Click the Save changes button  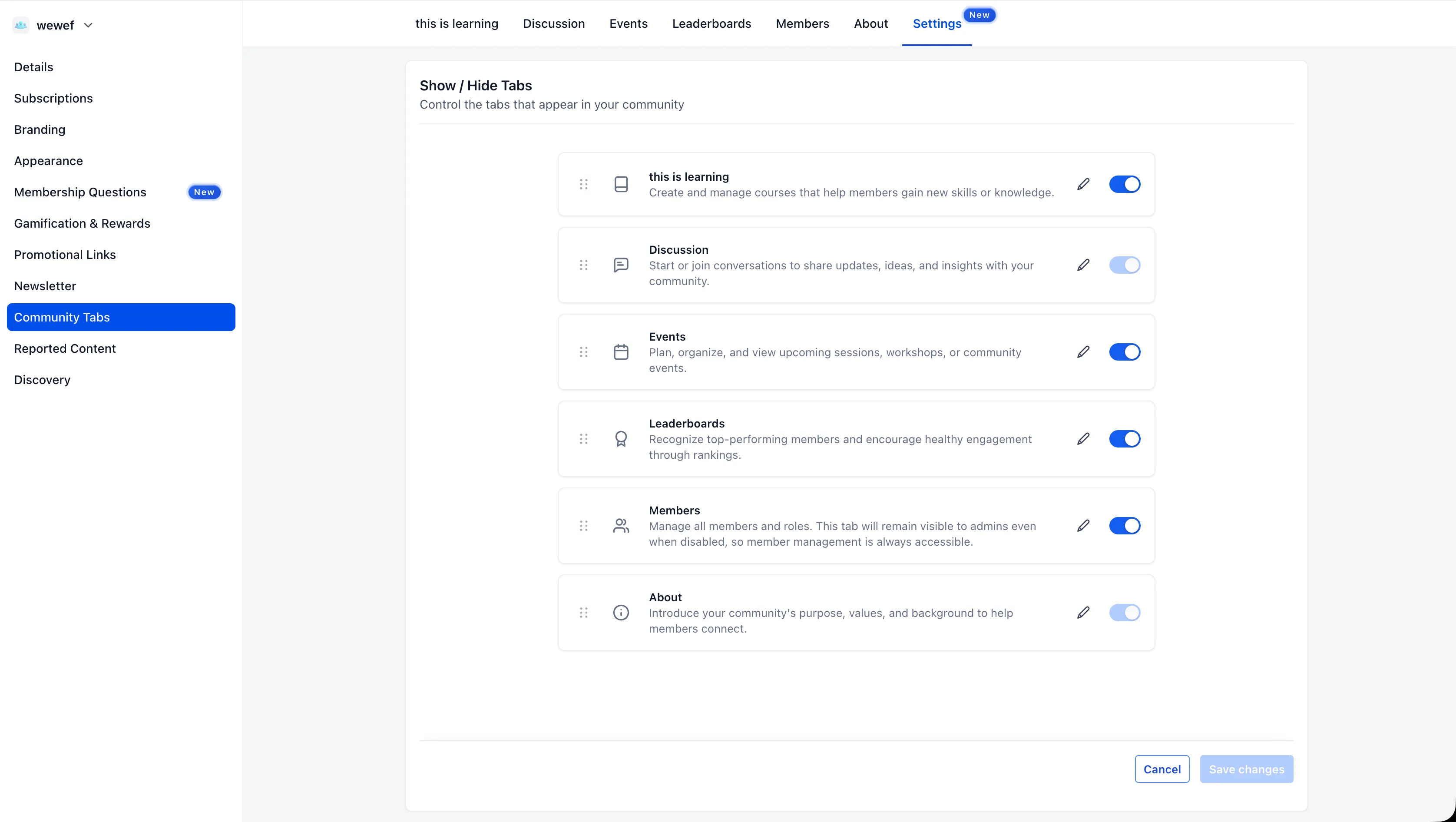pos(1247,769)
